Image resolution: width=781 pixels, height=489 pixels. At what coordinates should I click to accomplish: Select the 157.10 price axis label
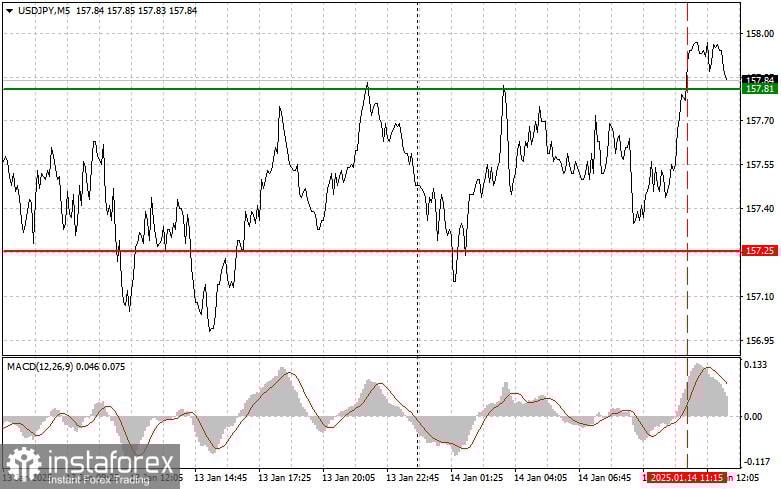pyautogui.click(x=760, y=297)
